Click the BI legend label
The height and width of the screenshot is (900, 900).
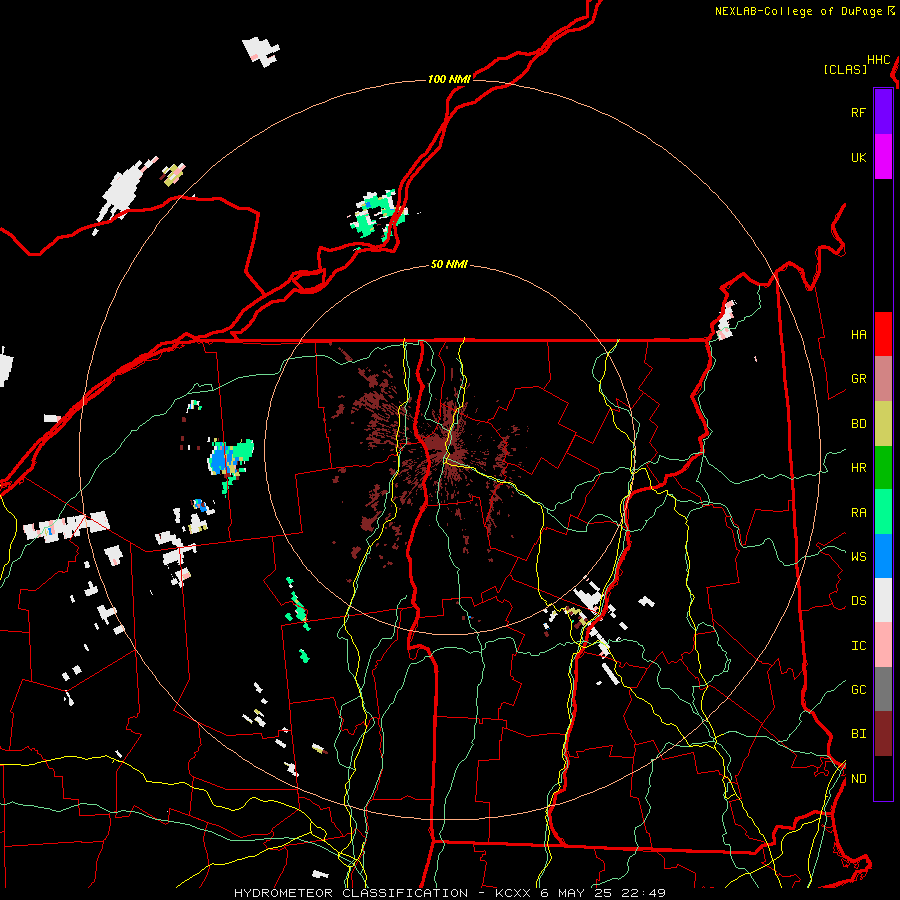pyautogui.click(x=858, y=734)
